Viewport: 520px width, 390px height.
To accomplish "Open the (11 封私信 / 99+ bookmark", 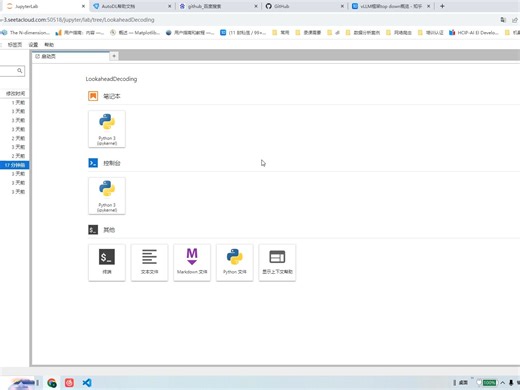I will click(x=243, y=33).
